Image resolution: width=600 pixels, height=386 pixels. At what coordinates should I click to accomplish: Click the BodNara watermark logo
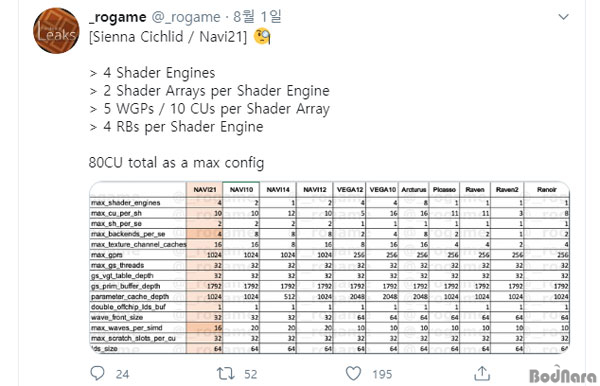point(562,375)
